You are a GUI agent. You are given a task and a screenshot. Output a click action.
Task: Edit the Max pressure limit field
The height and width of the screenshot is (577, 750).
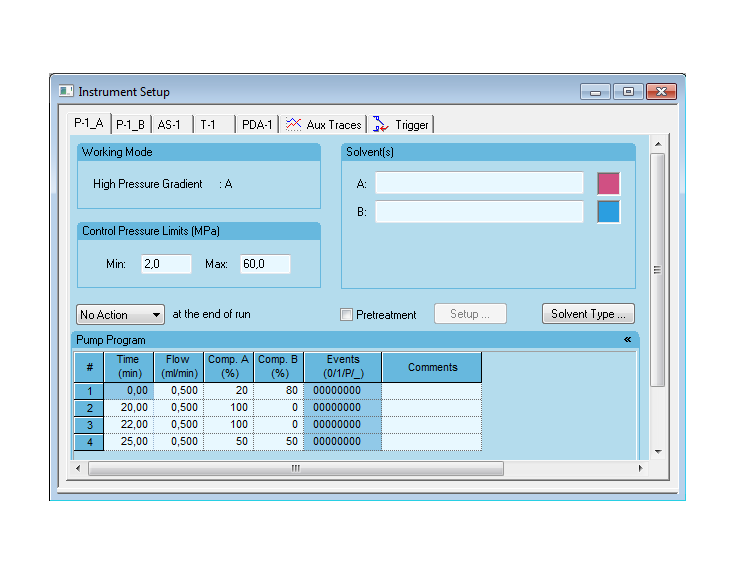(265, 264)
